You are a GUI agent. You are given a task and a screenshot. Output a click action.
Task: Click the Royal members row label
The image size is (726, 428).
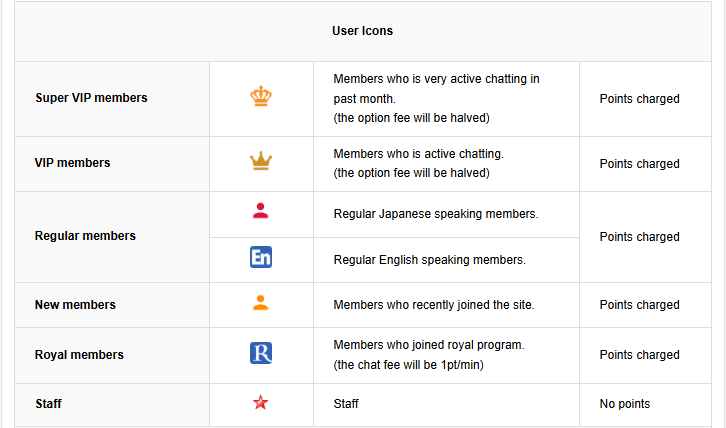pos(79,355)
